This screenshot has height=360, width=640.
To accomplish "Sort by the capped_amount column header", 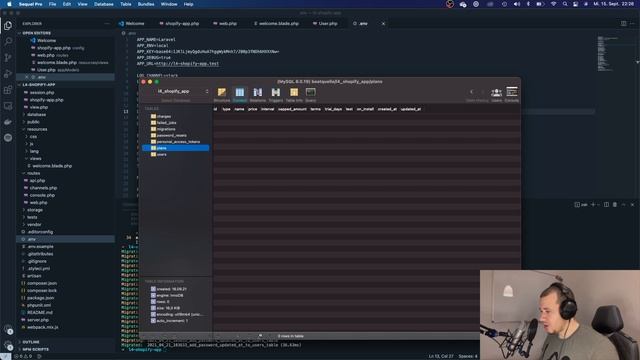I will (292, 109).
